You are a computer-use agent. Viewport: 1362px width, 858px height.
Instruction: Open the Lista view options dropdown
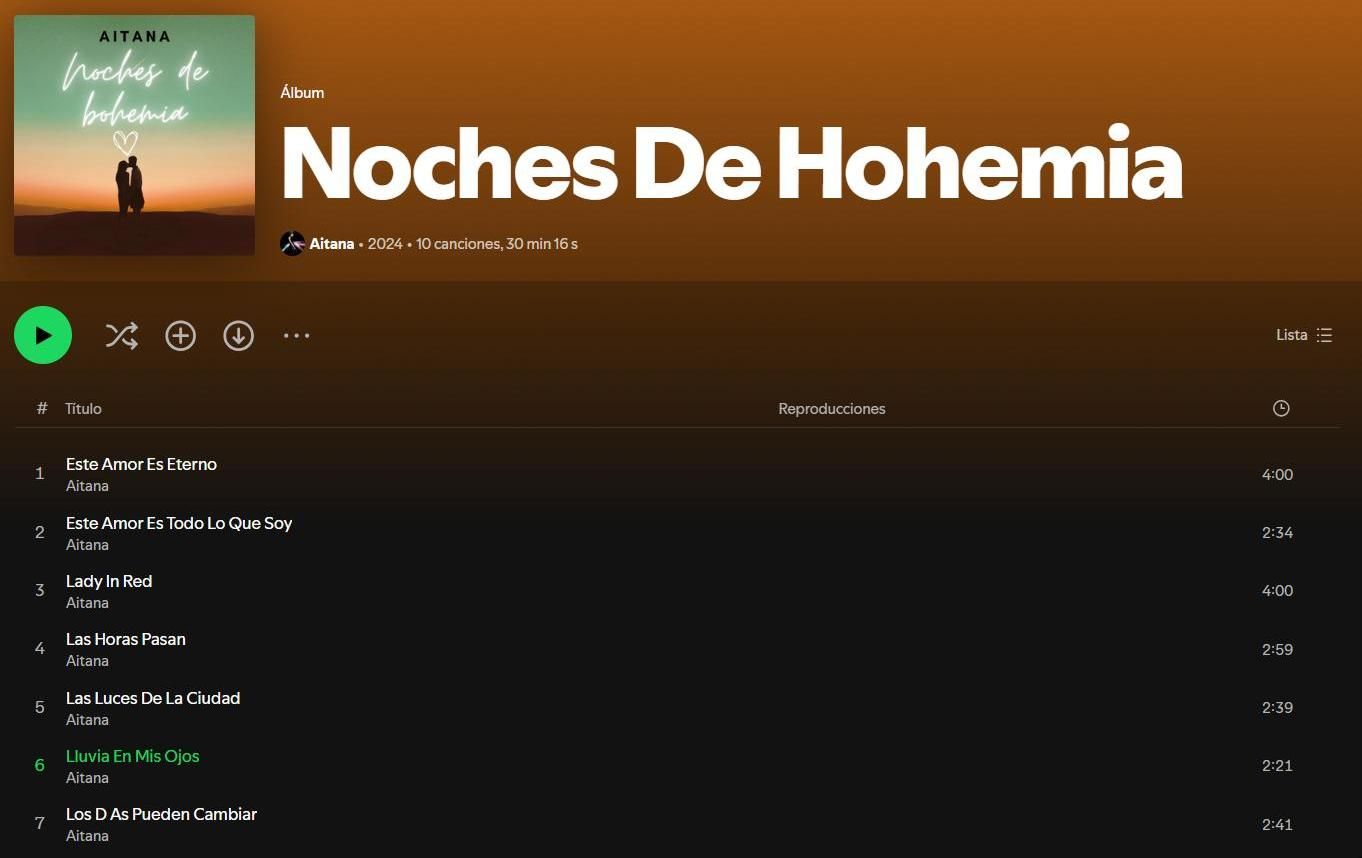point(1304,335)
